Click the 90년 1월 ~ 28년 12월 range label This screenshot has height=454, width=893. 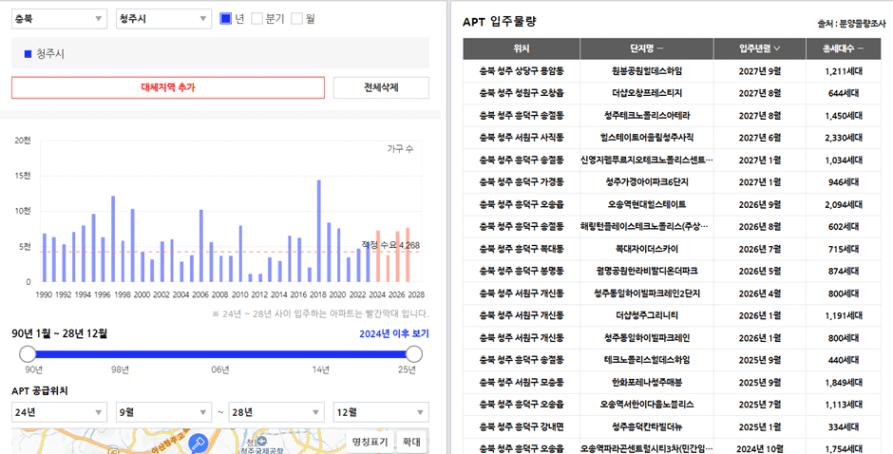tap(59, 333)
